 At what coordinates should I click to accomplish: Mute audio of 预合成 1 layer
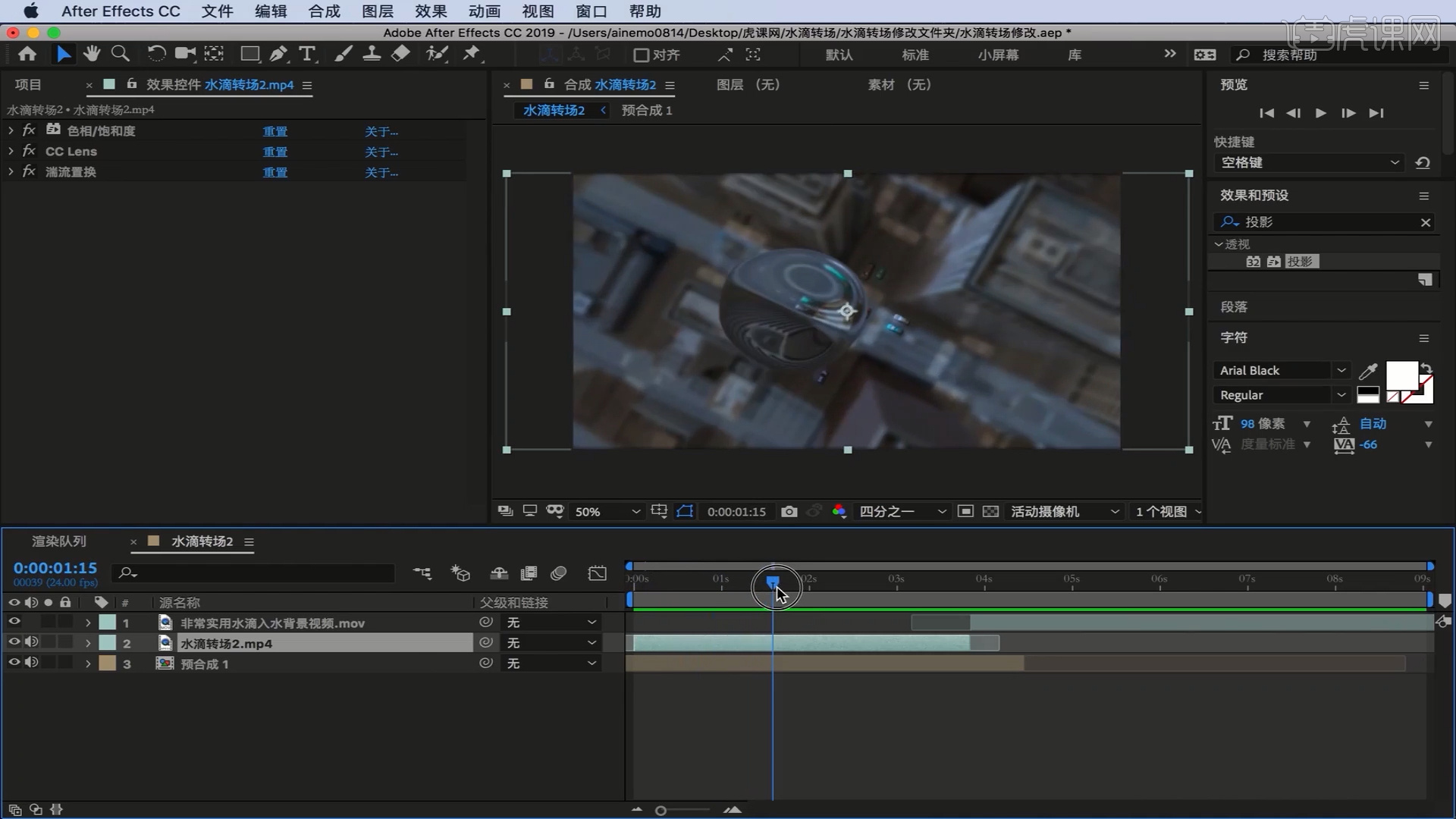pyautogui.click(x=31, y=664)
